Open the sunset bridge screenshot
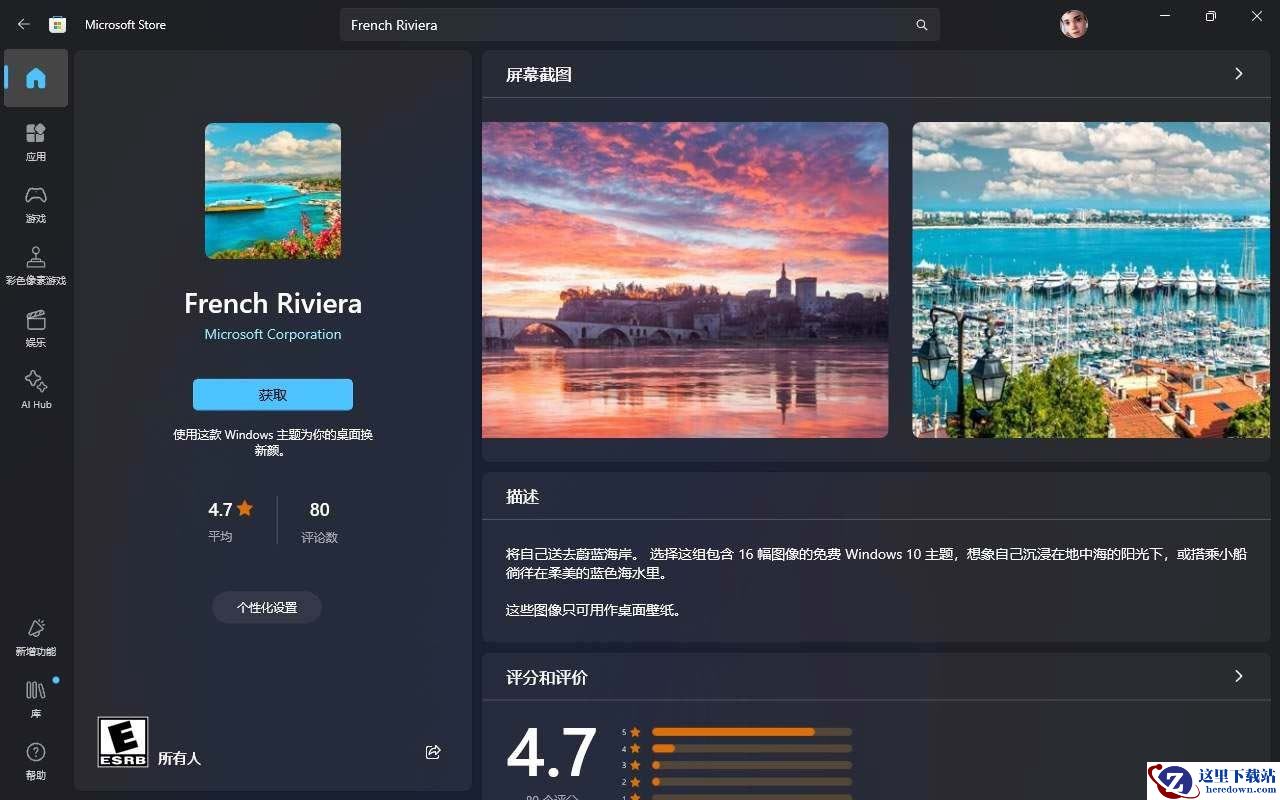Viewport: 1280px width, 800px height. click(685, 280)
